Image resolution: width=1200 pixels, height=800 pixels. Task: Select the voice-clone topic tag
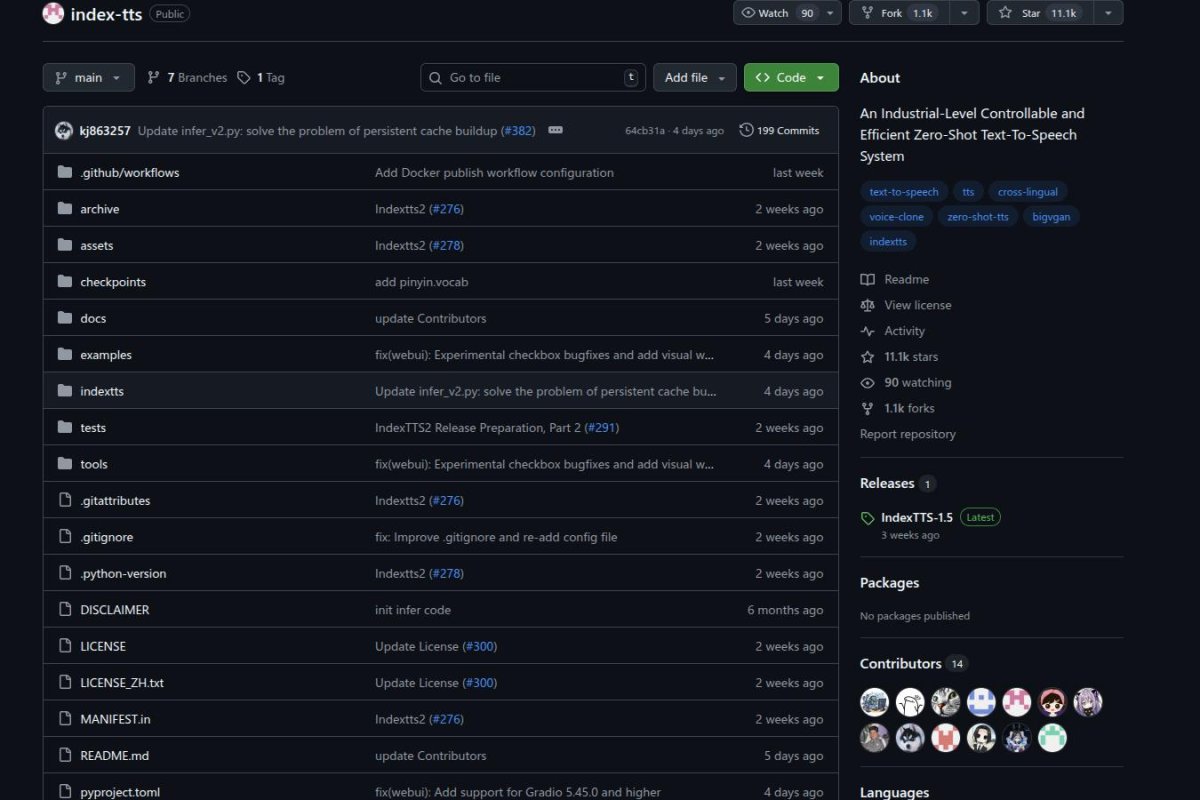coord(895,216)
